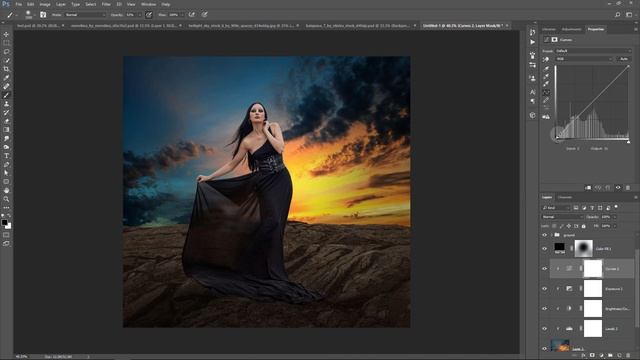Open the Image menu
Image resolution: width=640 pixels, height=360 pixels.
point(45,4)
